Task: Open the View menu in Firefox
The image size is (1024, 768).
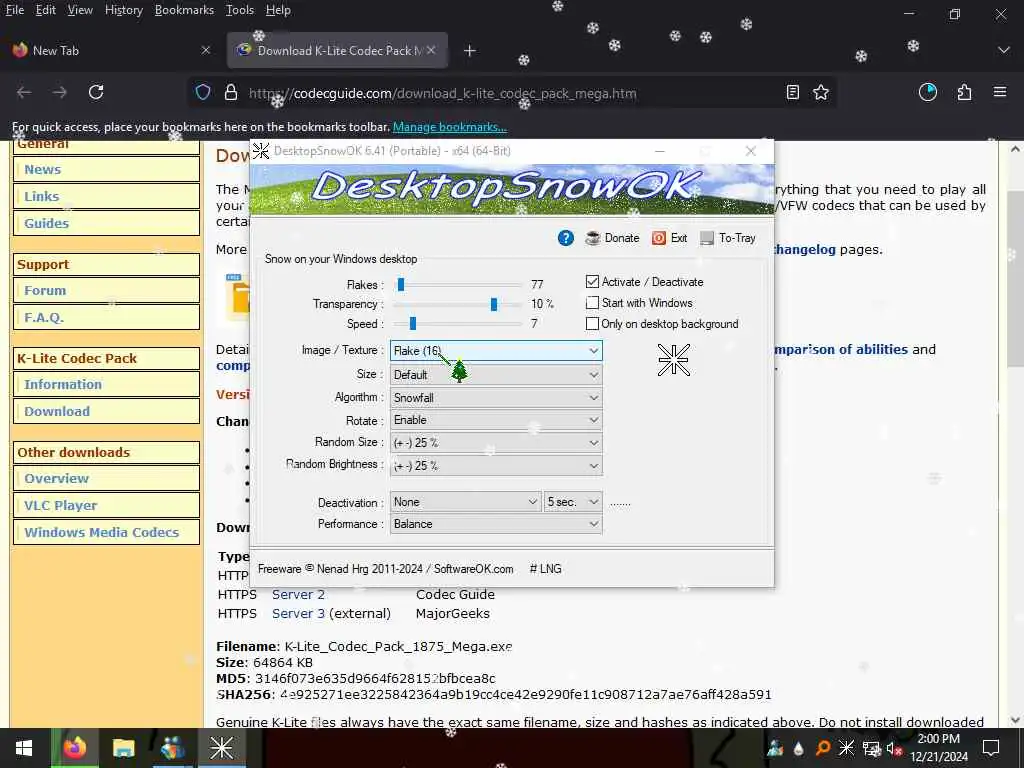Action: click(x=80, y=10)
